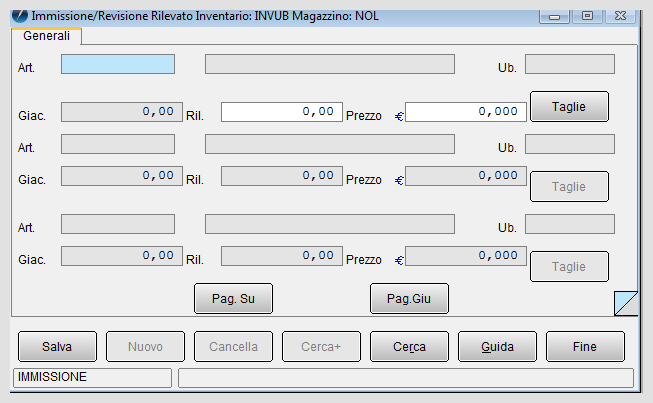Click the application icon in title bar
The height and width of the screenshot is (403, 653).
click(20, 16)
